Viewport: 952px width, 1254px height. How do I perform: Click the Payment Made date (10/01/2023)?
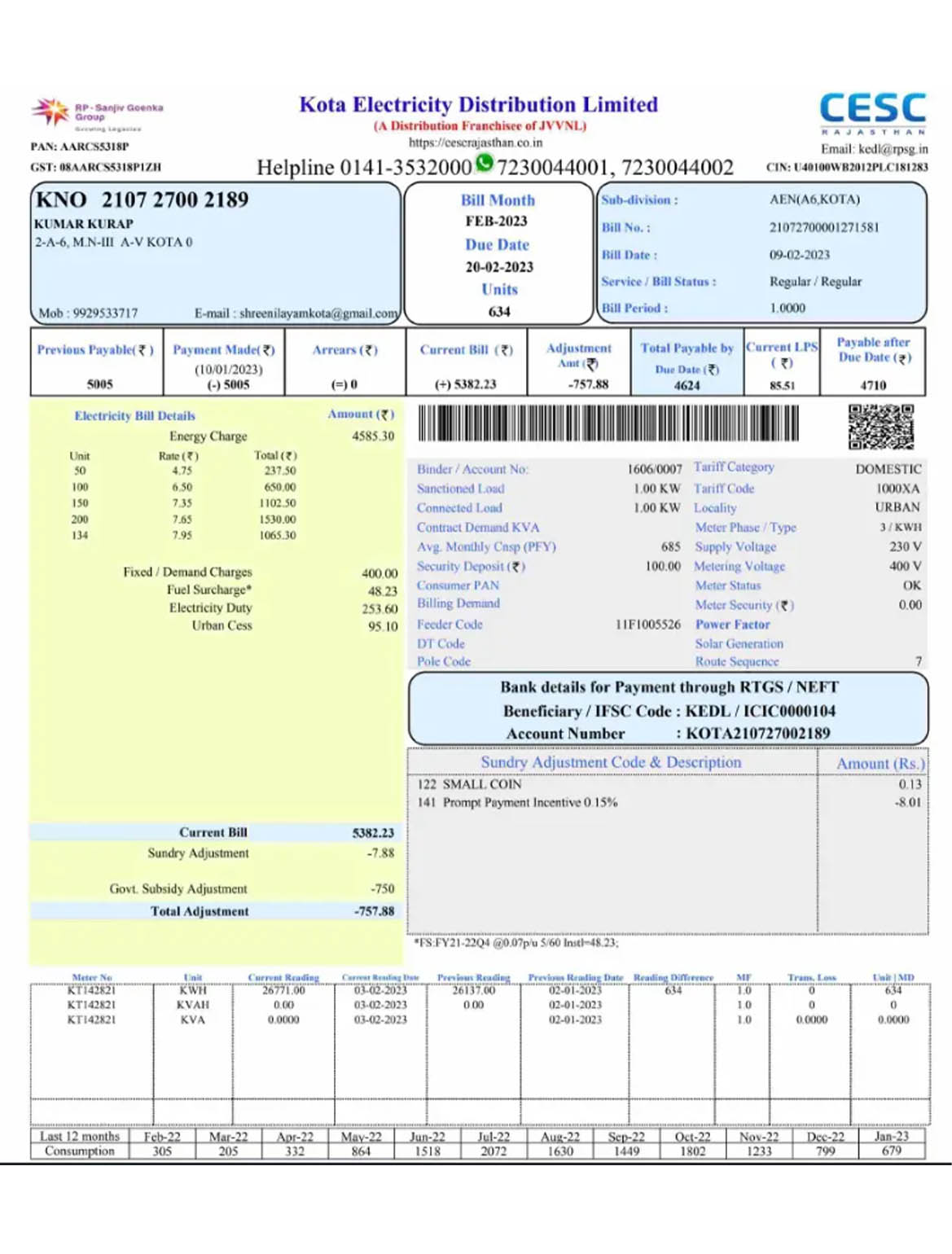(228, 370)
